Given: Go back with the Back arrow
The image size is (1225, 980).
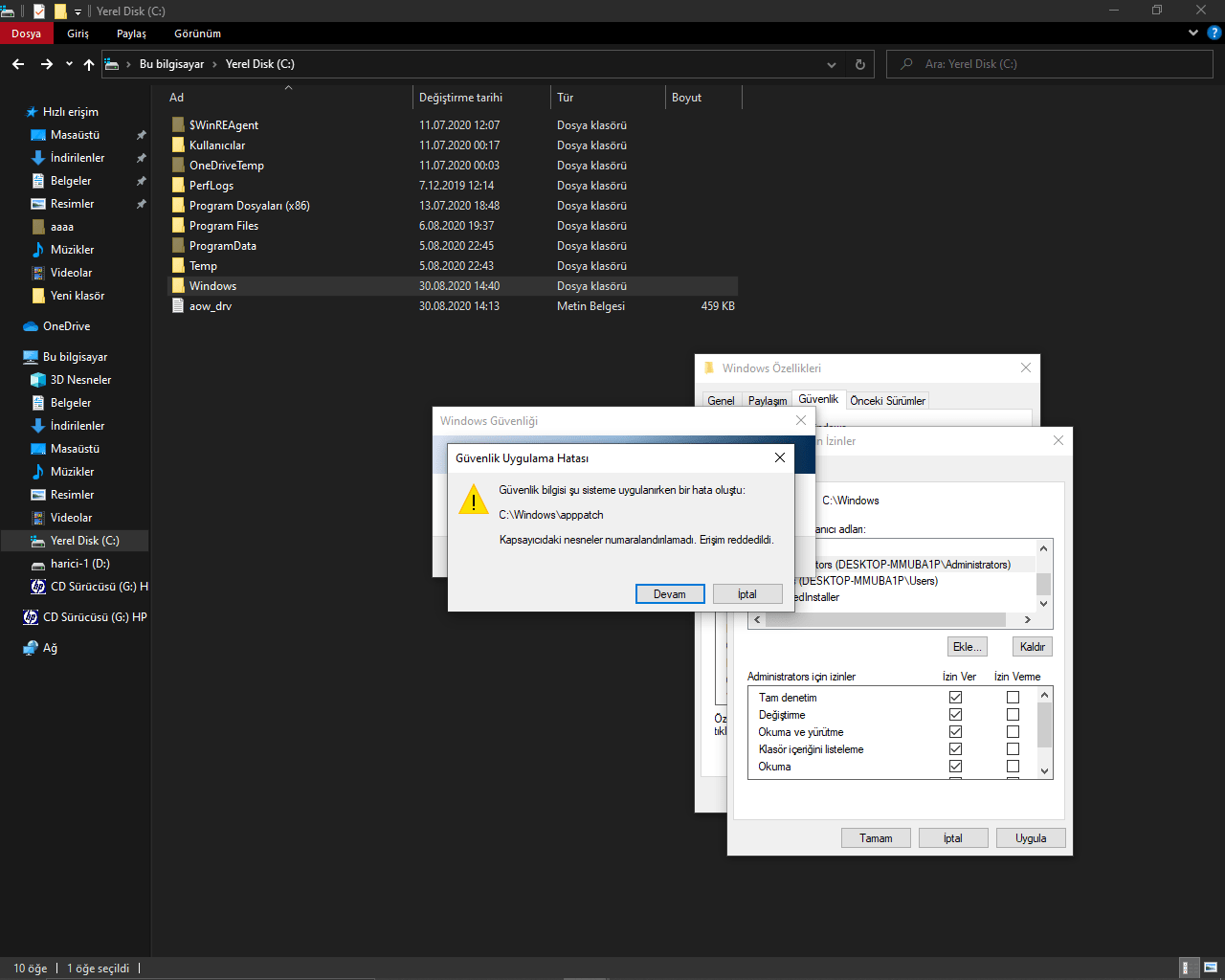Looking at the screenshot, I should click(18, 64).
